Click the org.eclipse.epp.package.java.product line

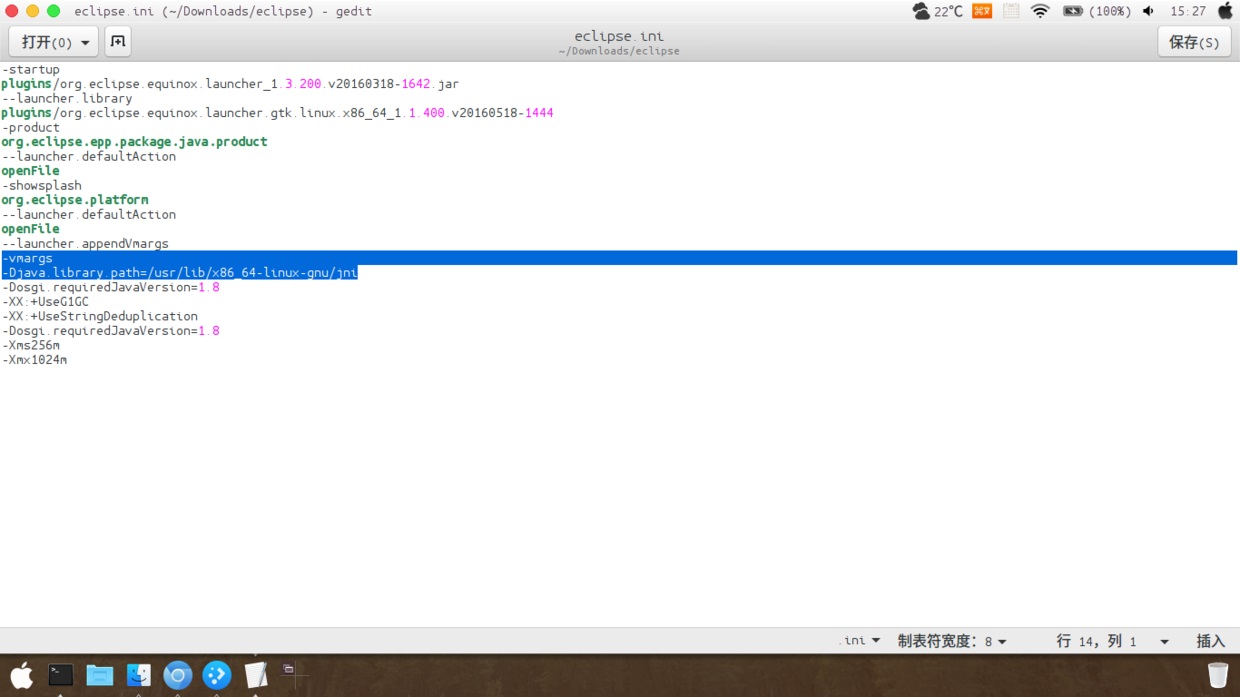tap(134, 142)
